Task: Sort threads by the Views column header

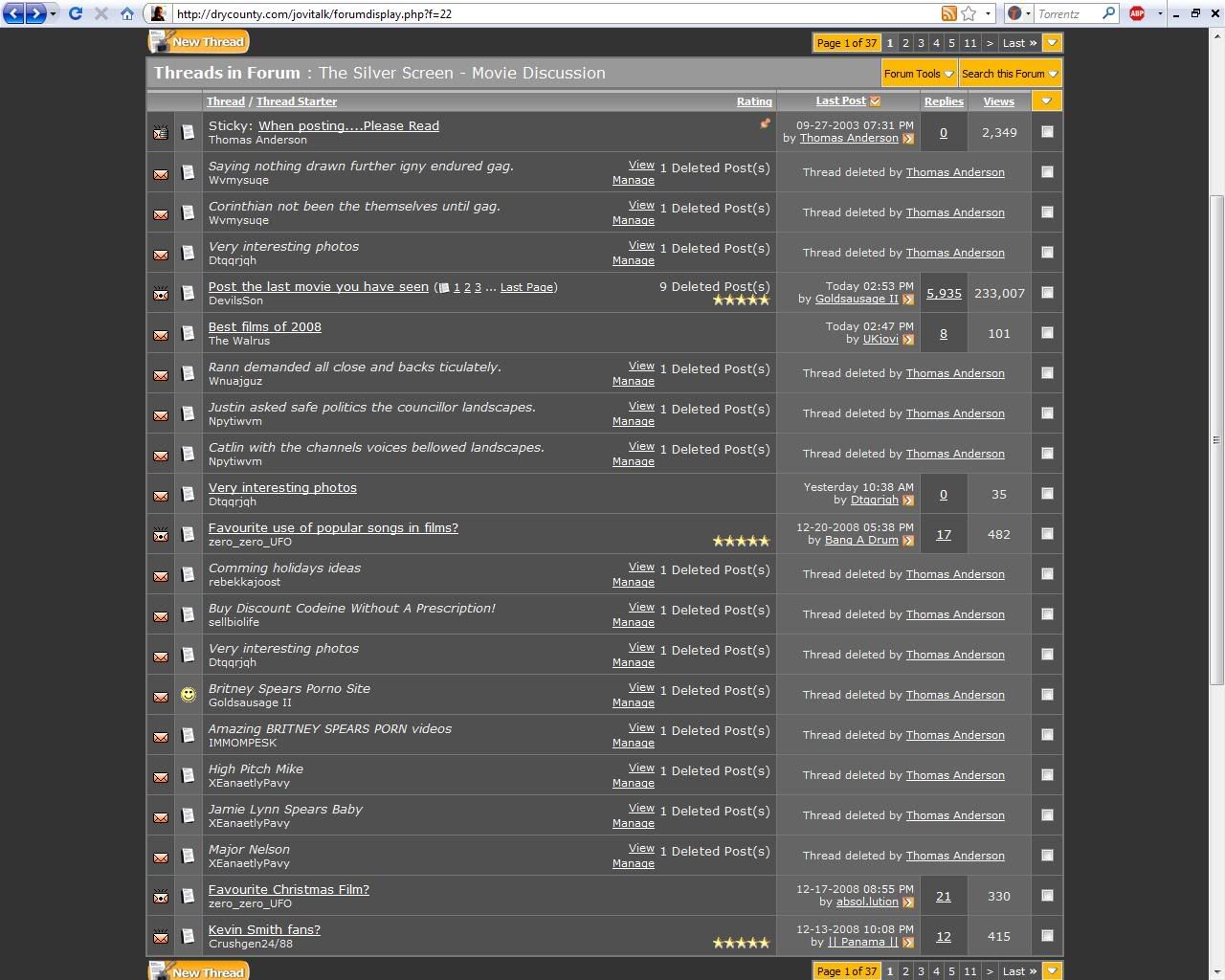Action: 998,101
